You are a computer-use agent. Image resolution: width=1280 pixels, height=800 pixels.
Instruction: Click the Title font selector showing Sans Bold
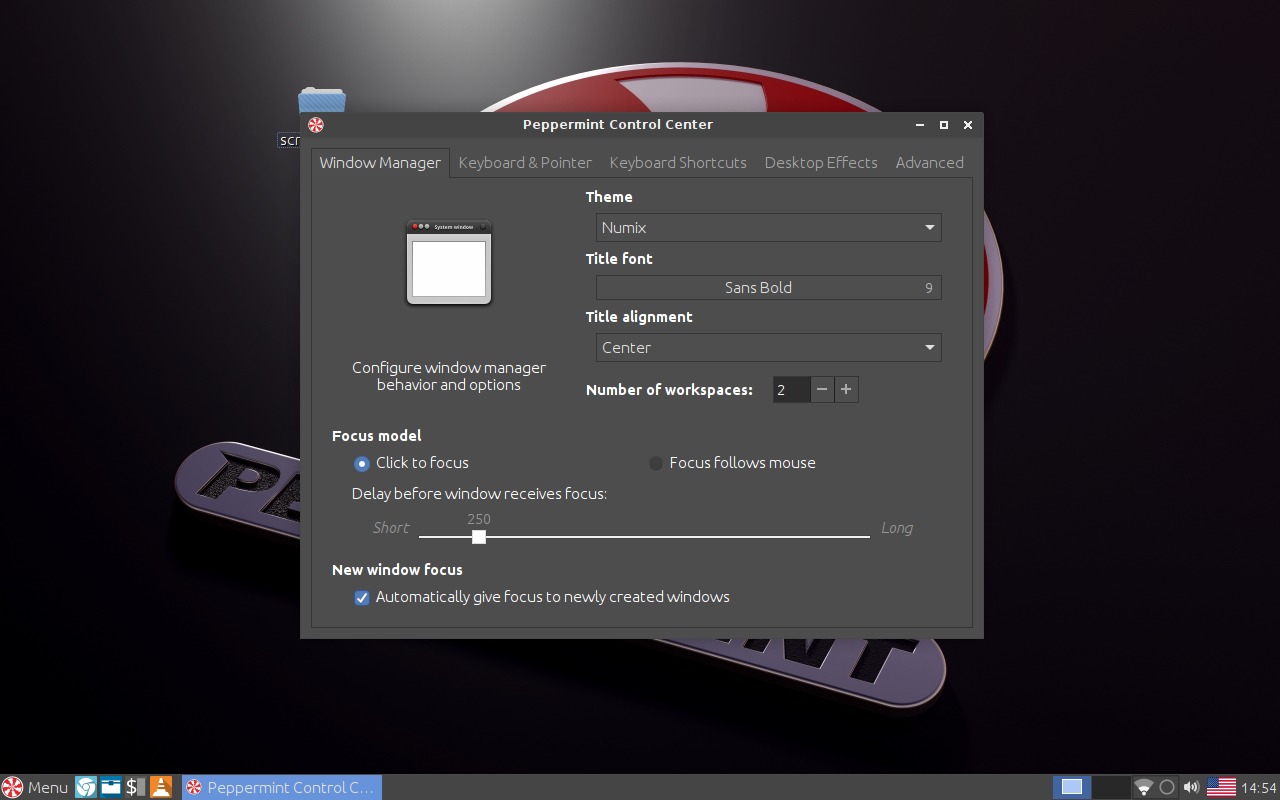(x=767, y=287)
